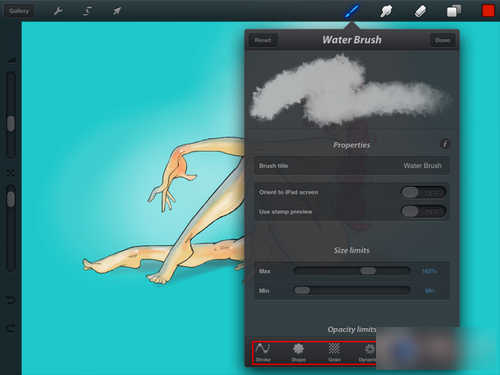Tap the info icon beside Properties
The image size is (500, 375).
(x=445, y=144)
